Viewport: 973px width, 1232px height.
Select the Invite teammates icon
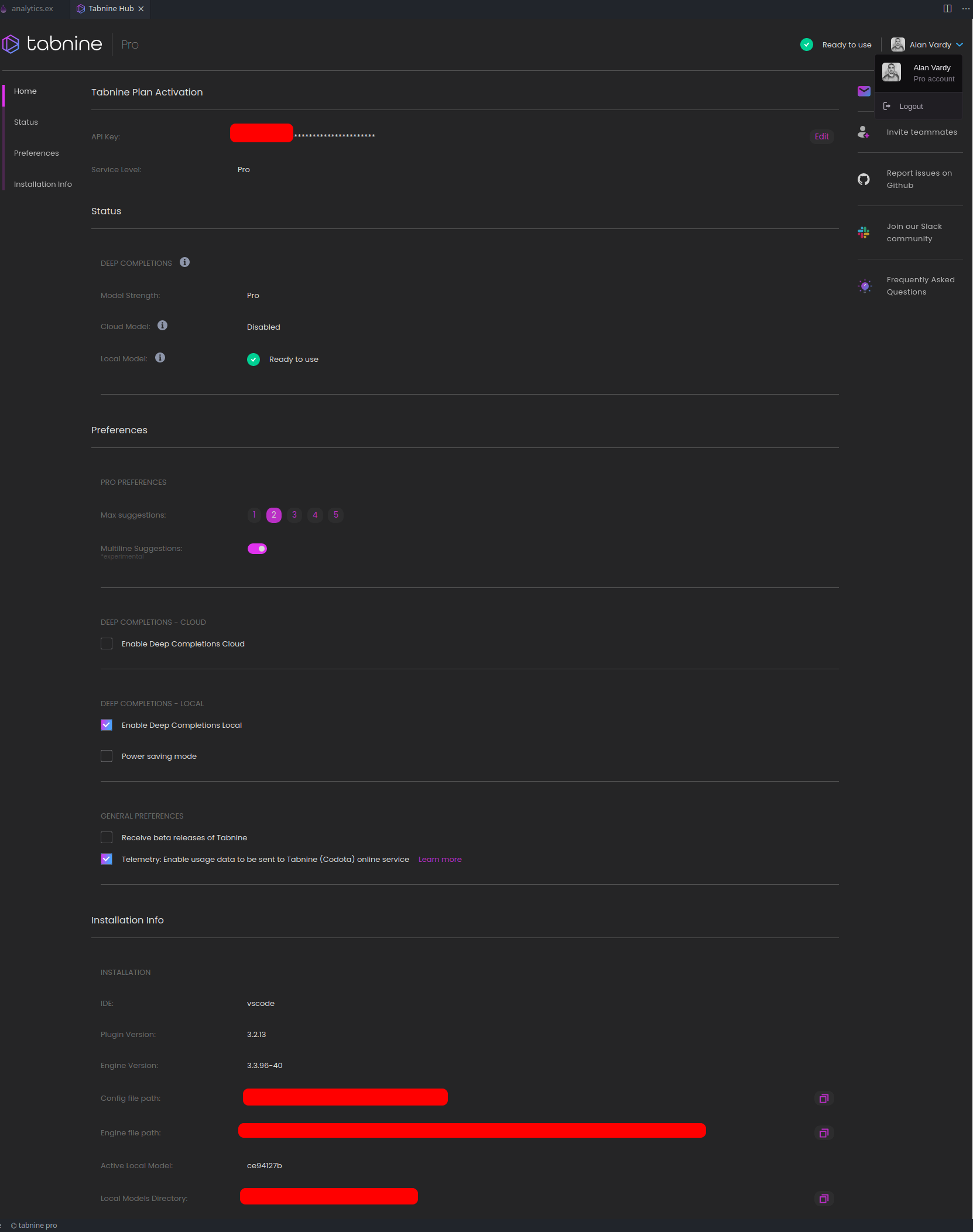coord(864,132)
